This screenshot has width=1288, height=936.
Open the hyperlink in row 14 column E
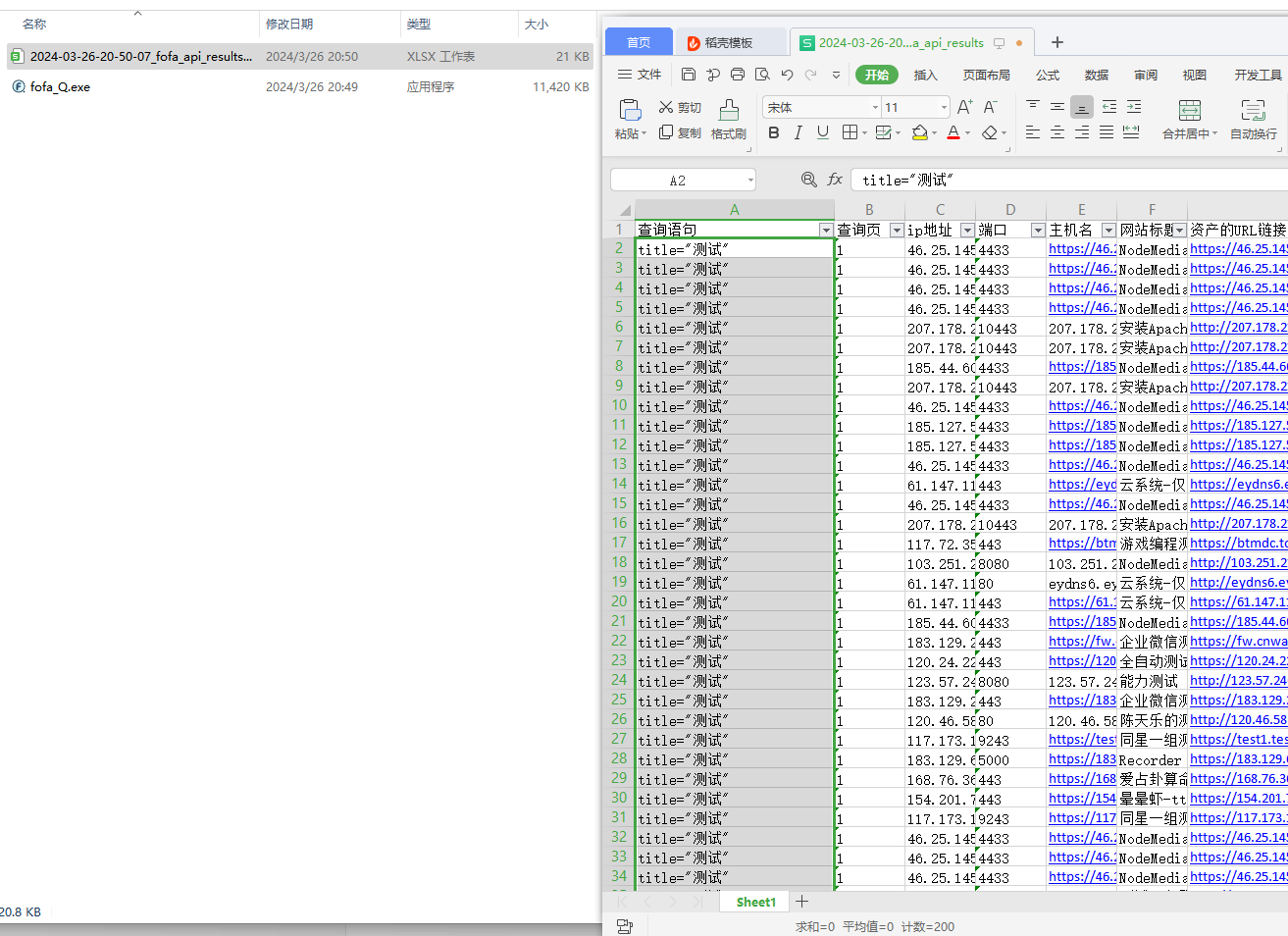coord(1082,484)
